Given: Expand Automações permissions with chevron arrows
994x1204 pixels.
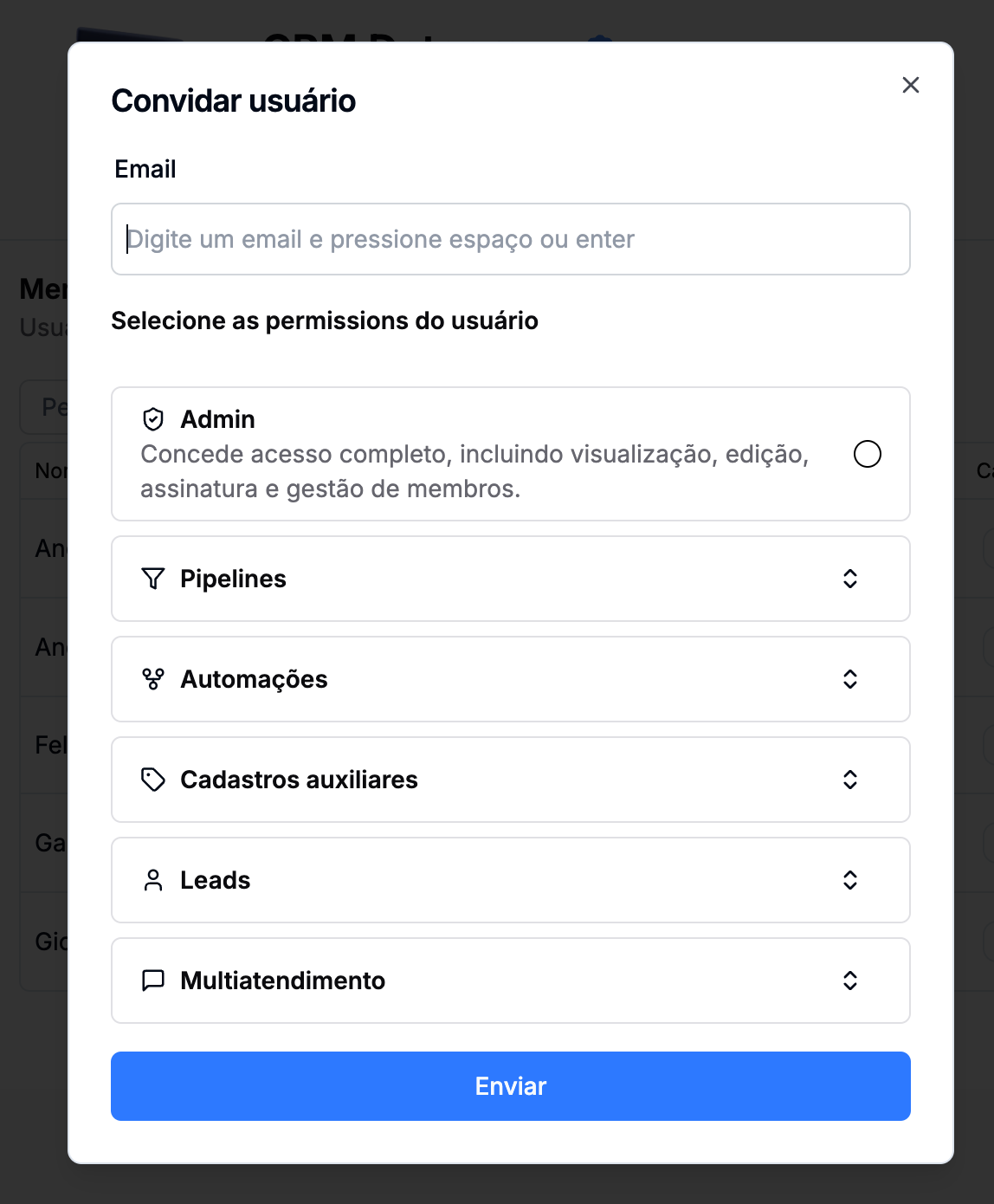Looking at the screenshot, I should pyautogui.click(x=850, y=679).
